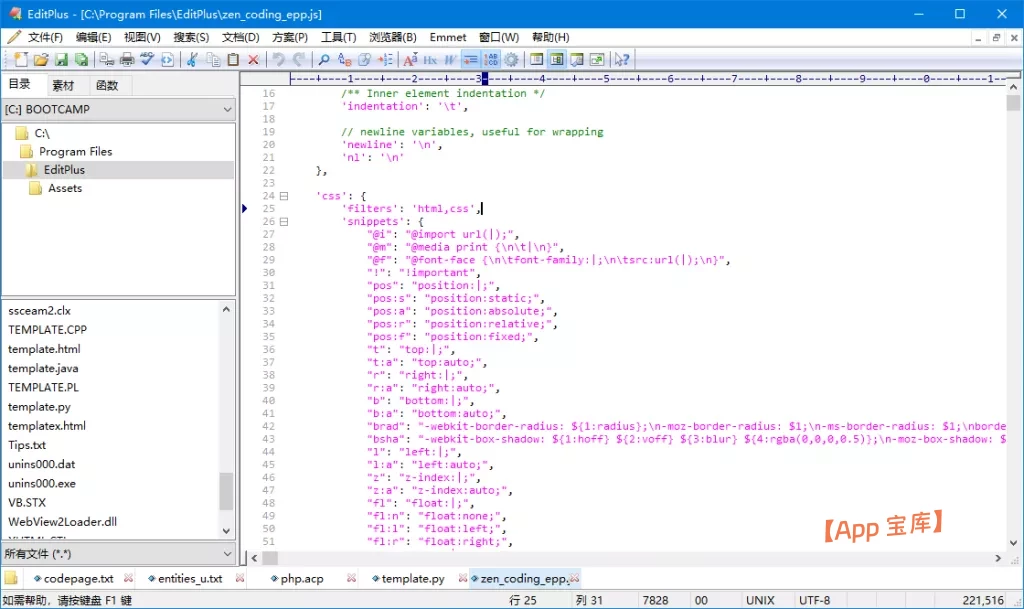Viewport: 1024px width, 609px height.
Task: Switch to the 函数 side panel tab
Action: point(107,85)
